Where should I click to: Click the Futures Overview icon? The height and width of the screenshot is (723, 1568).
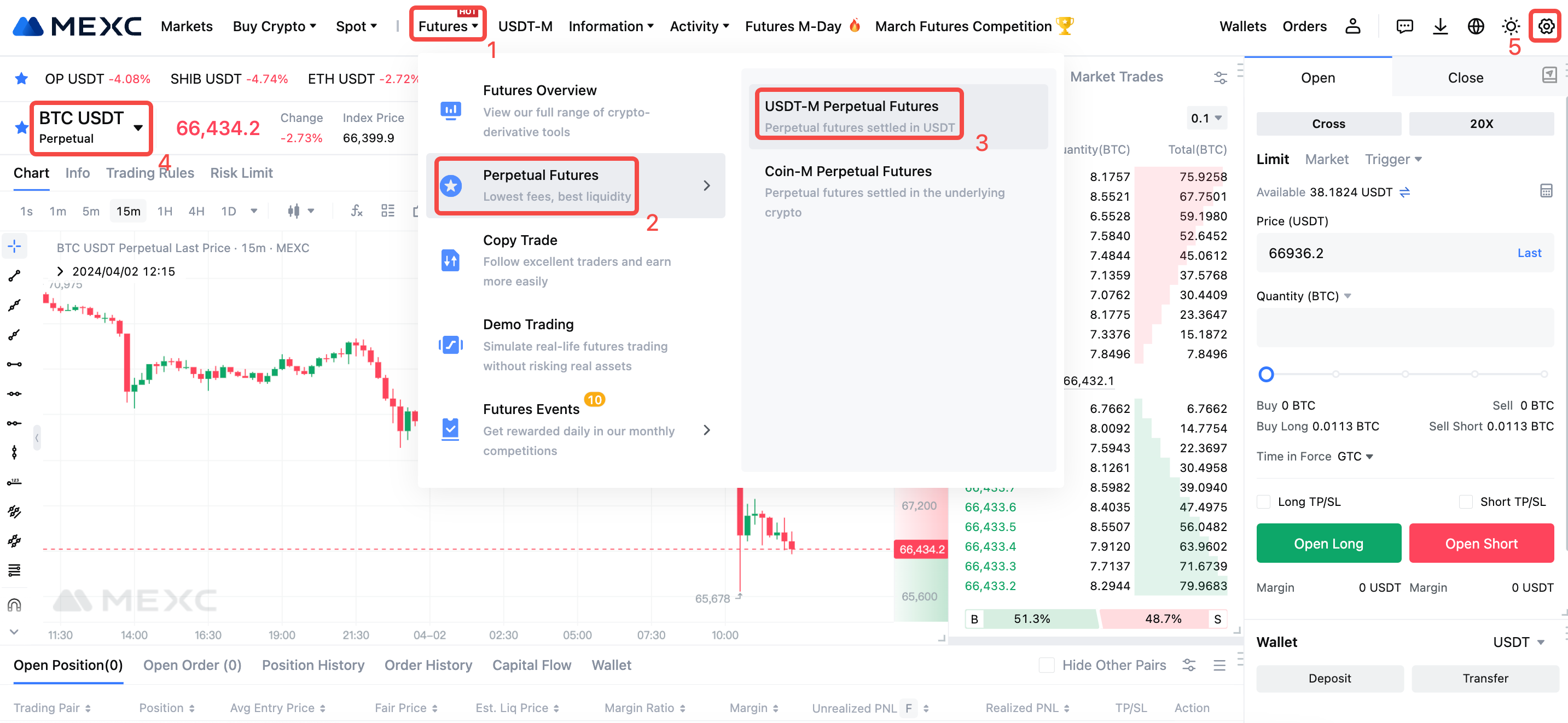[450, 110]
